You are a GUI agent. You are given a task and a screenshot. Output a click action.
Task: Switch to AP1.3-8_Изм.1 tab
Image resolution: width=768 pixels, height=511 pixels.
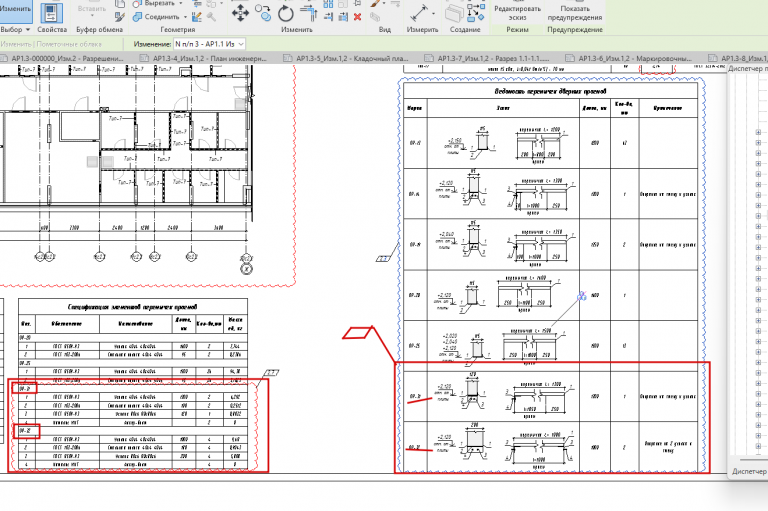(739, 58)
